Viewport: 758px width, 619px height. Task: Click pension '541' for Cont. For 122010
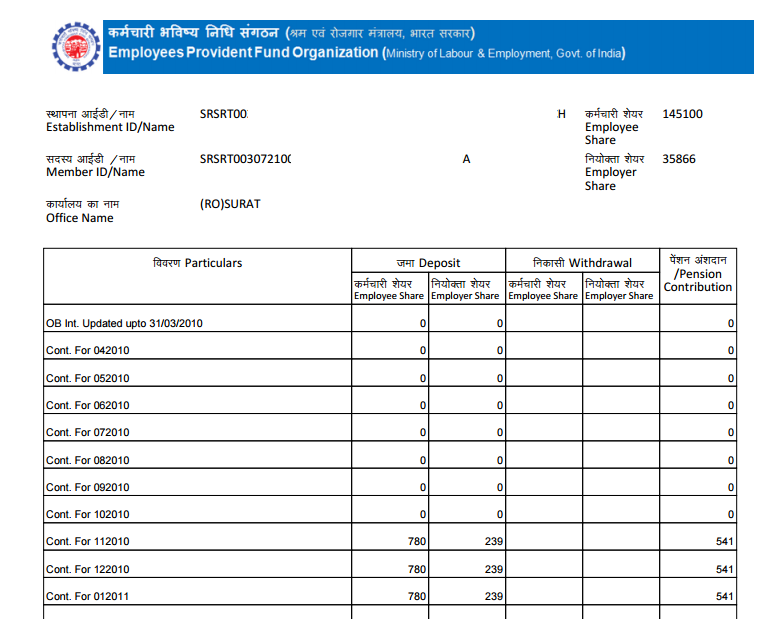(x=725, y=570)
